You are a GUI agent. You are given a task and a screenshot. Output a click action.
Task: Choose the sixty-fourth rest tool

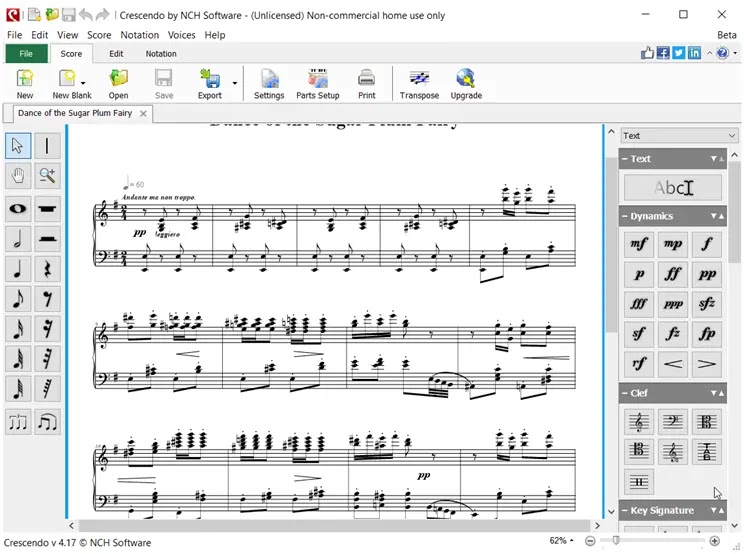[x=47, y=389]
